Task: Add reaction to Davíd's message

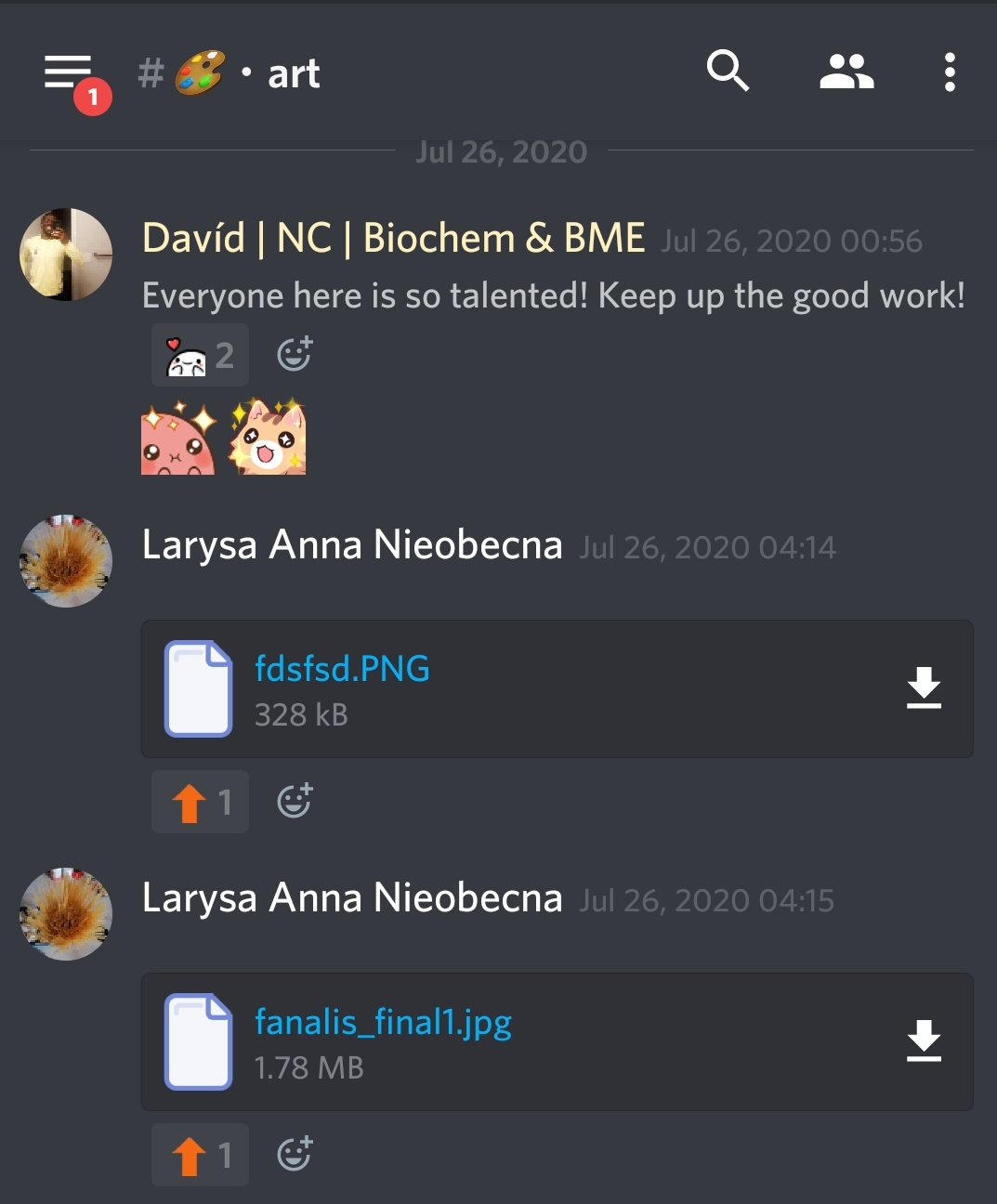Action: click(295, 354)
